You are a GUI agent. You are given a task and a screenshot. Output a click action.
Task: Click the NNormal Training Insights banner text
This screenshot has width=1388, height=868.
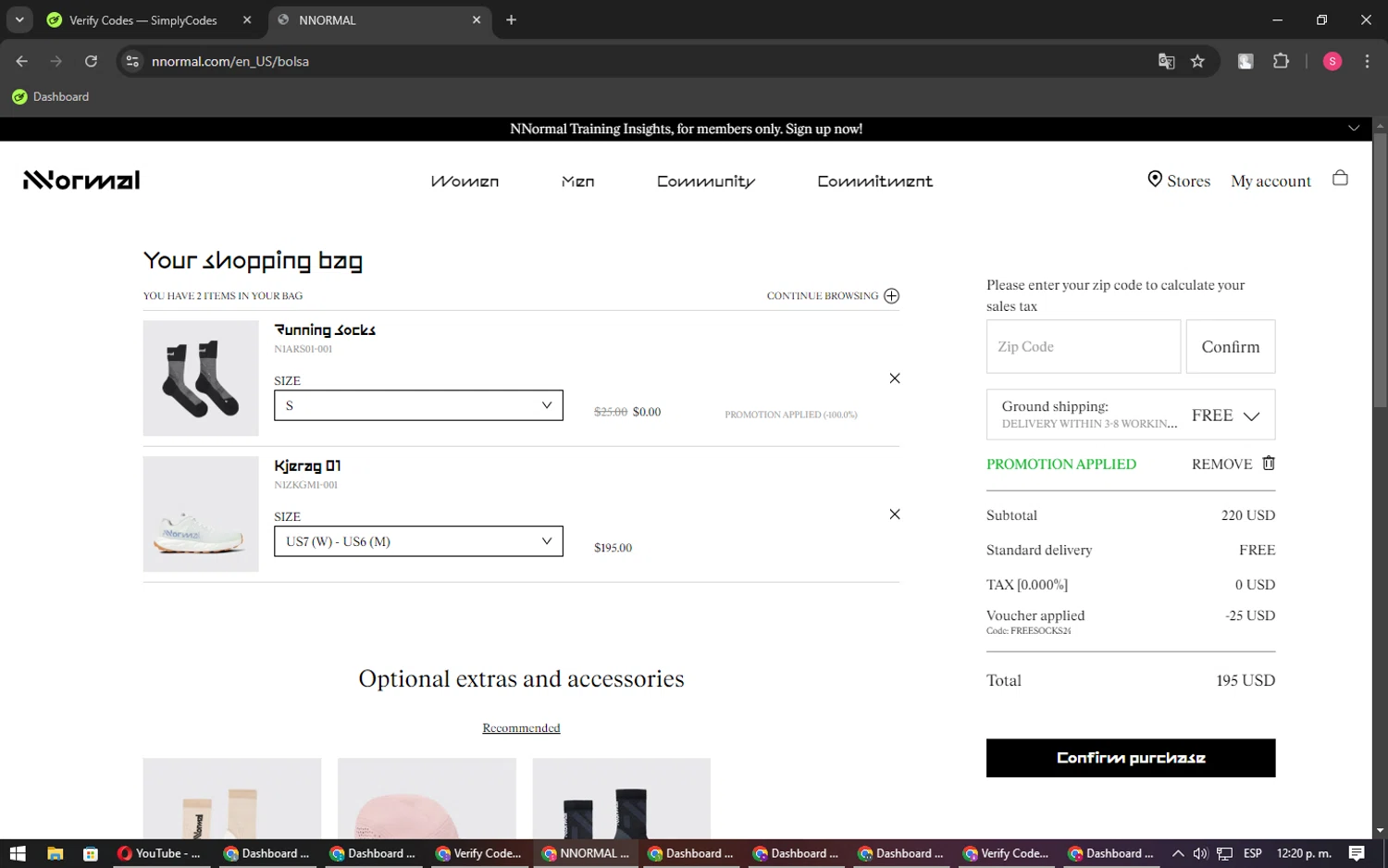coord(686,129)
